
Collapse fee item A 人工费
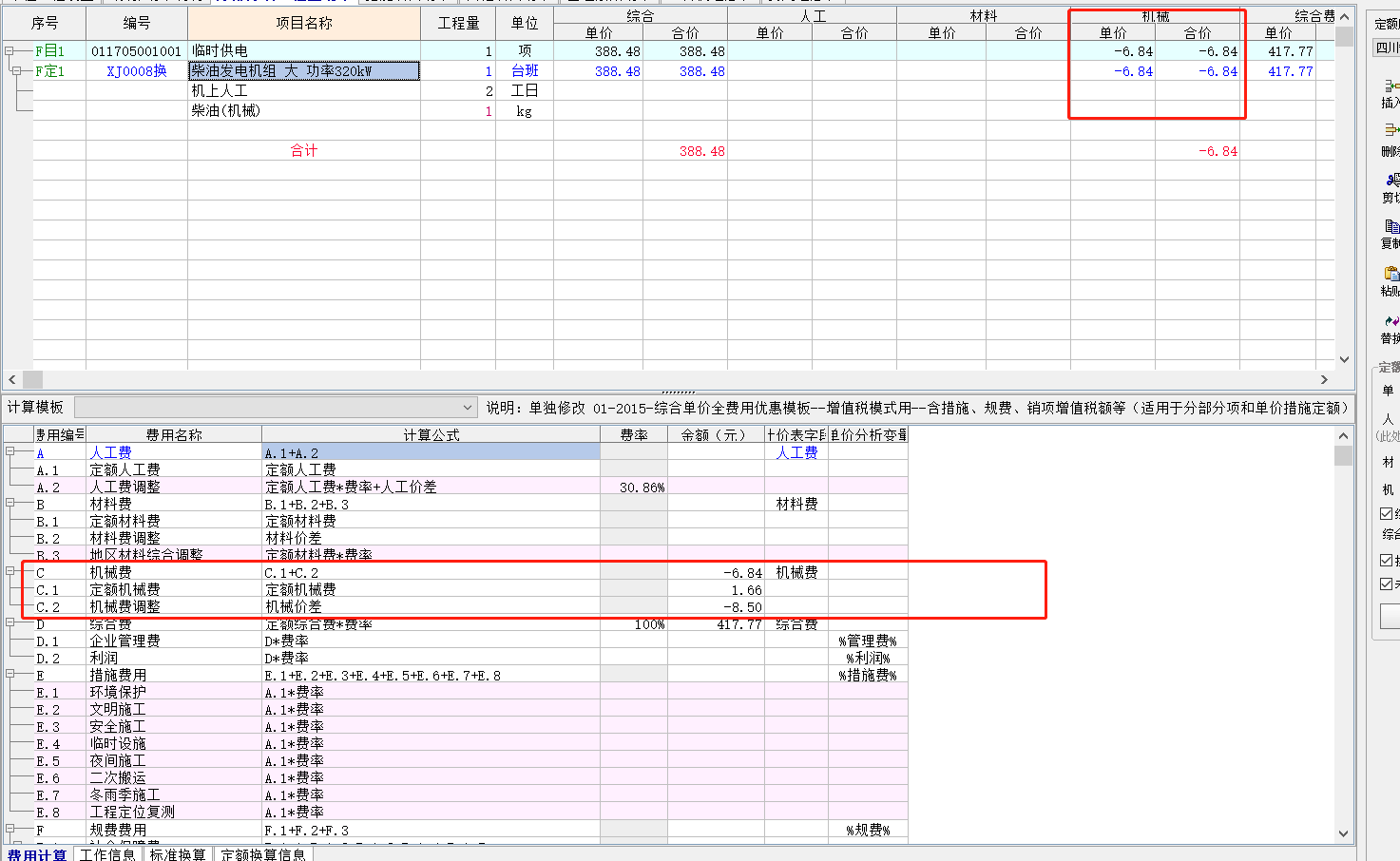[10, 451]
